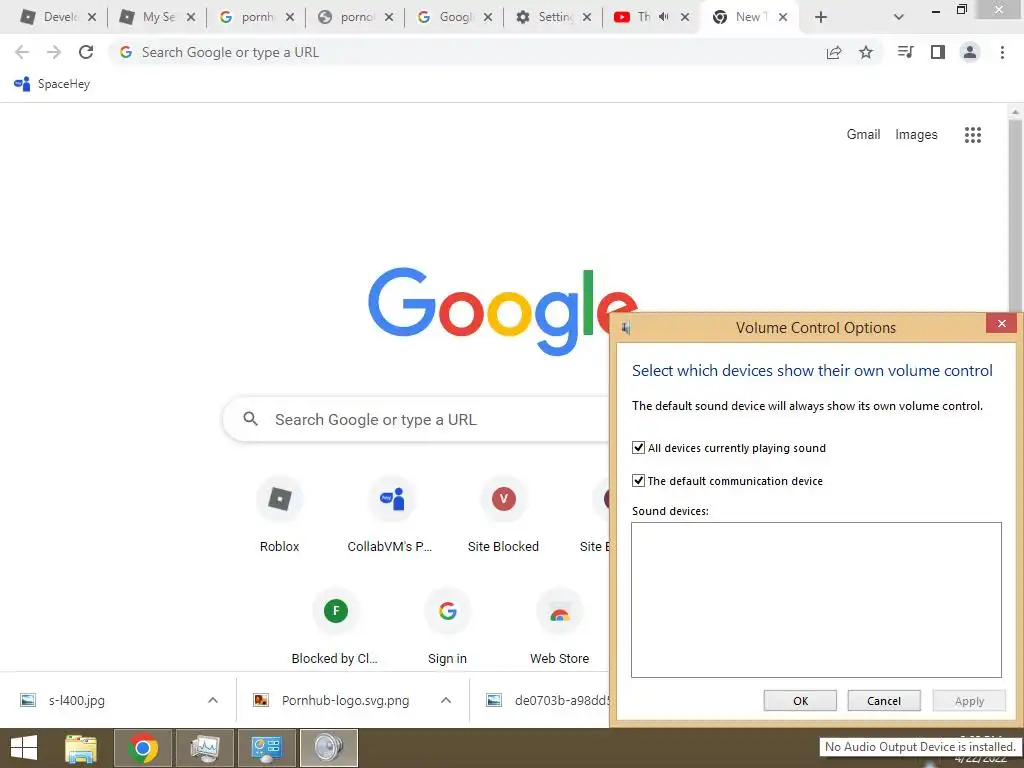Screen dimensions: 1024x768
Task: Open the Chrome profile avatar
Action: coord(970,52)
